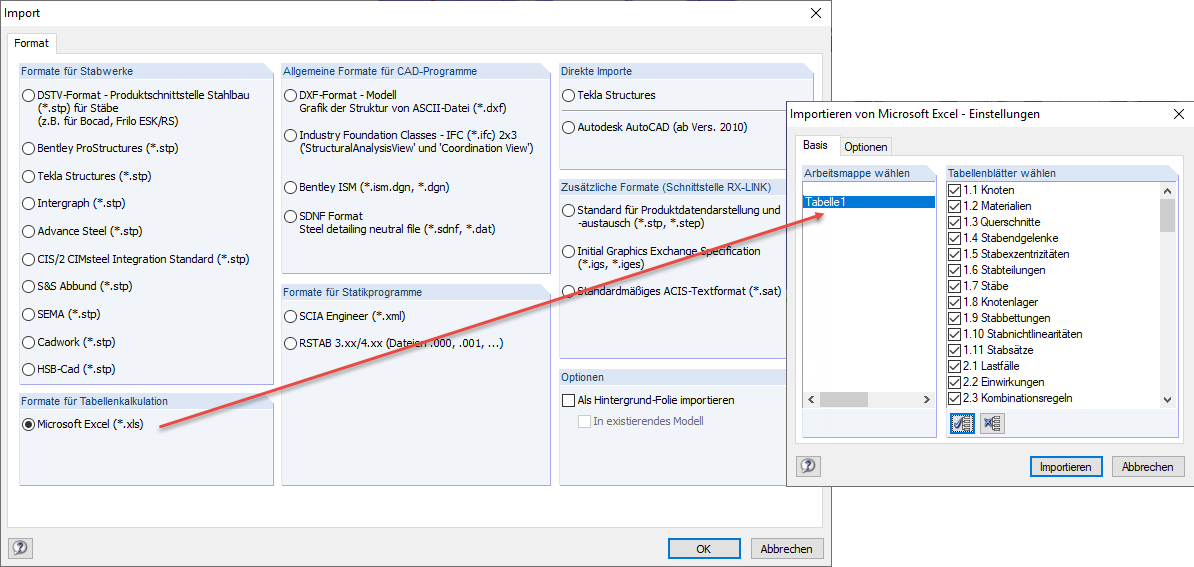Uncheck 1.5 Stabexzentrizitäten sheet
1194x567 pixels.
pyautogui.click(x=954, y=254)
